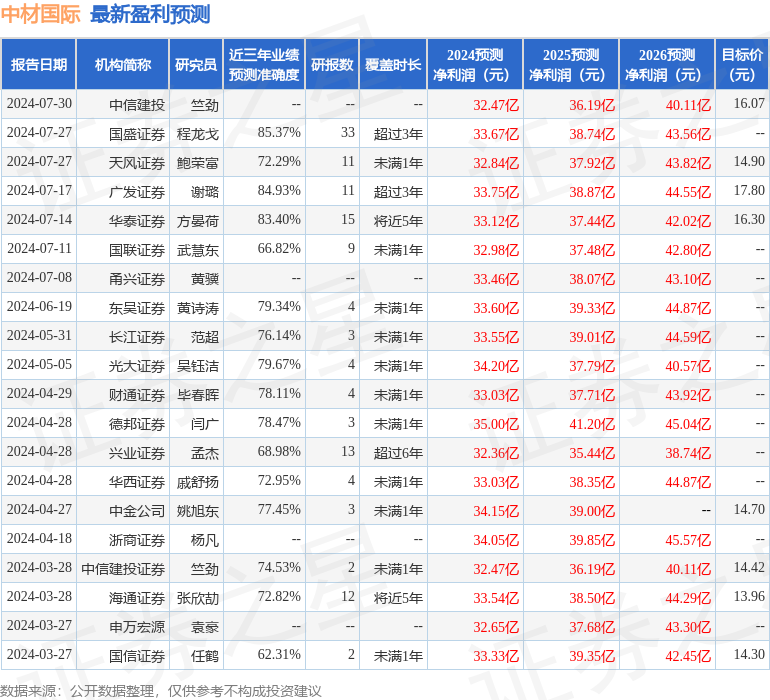Click 2025 forecast value 39.01亿
The image size is (770, 700).
[592, 337]
